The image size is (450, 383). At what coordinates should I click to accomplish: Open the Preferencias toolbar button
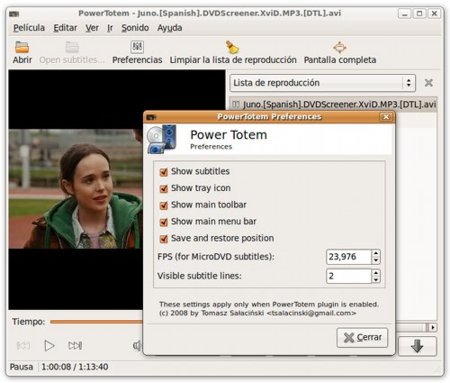point(137,52)
